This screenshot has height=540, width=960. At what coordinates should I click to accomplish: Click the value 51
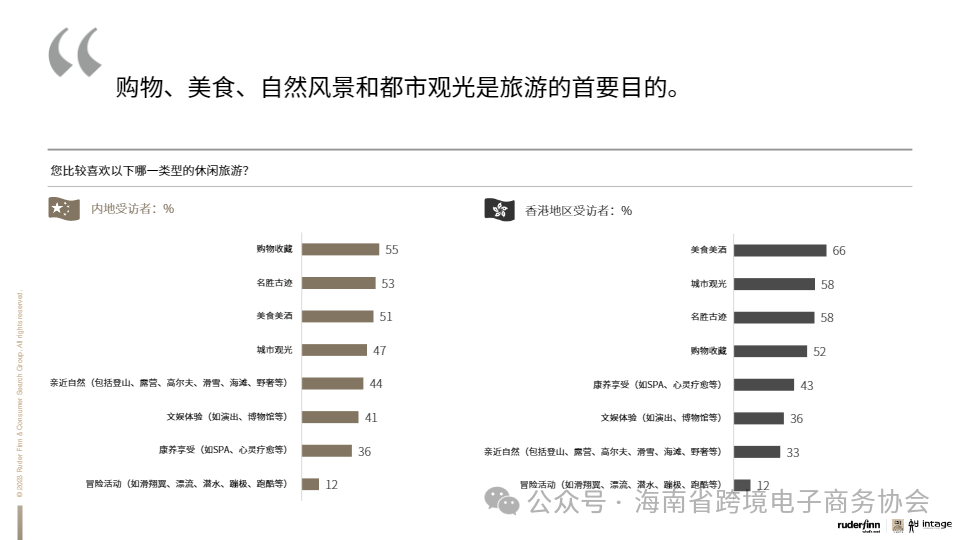pyautogui.click(x=386, y=317)
